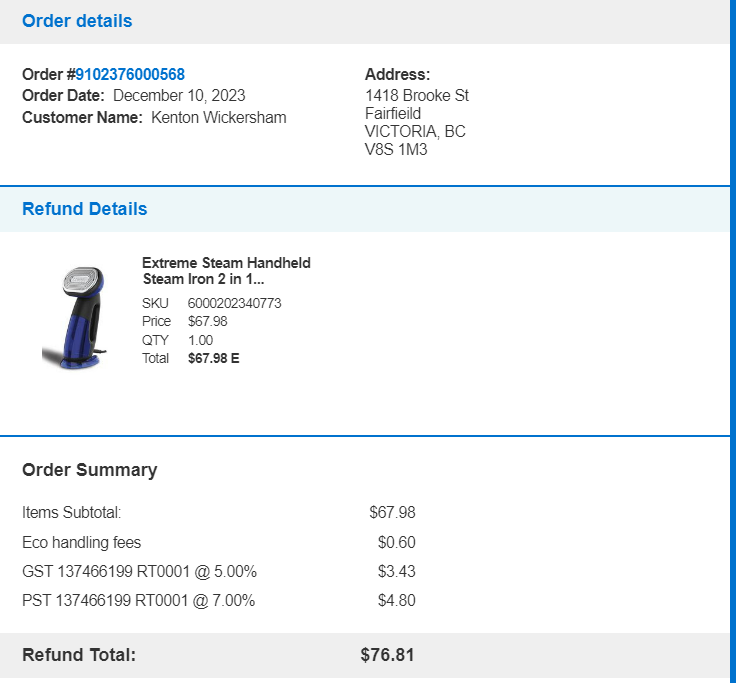Click the QTY value 1.00
Screen dimensions: 736x683
pos(200,340)
